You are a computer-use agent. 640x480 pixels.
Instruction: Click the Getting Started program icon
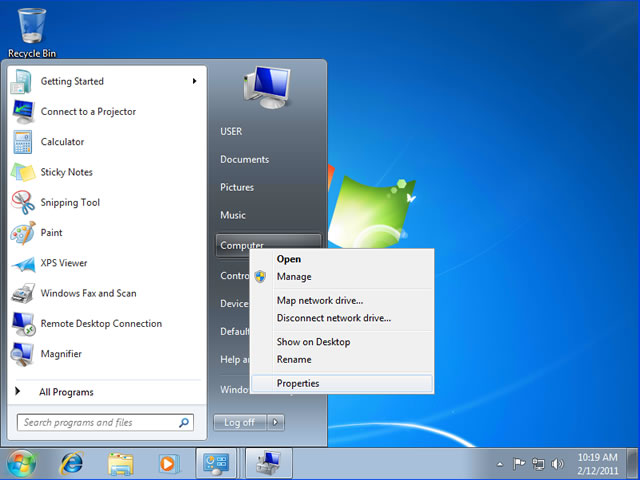(x=21, y=82)
